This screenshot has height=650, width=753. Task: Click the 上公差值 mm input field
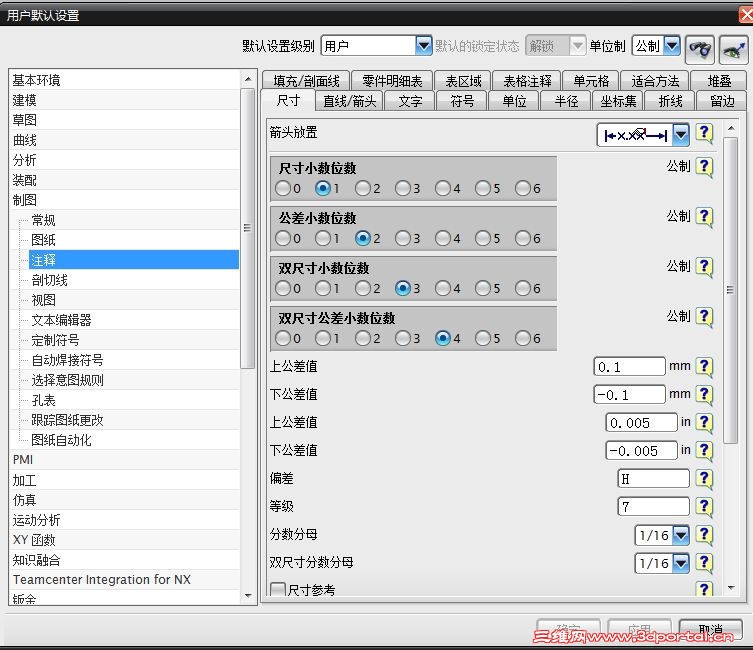click(x=630, y=367)
